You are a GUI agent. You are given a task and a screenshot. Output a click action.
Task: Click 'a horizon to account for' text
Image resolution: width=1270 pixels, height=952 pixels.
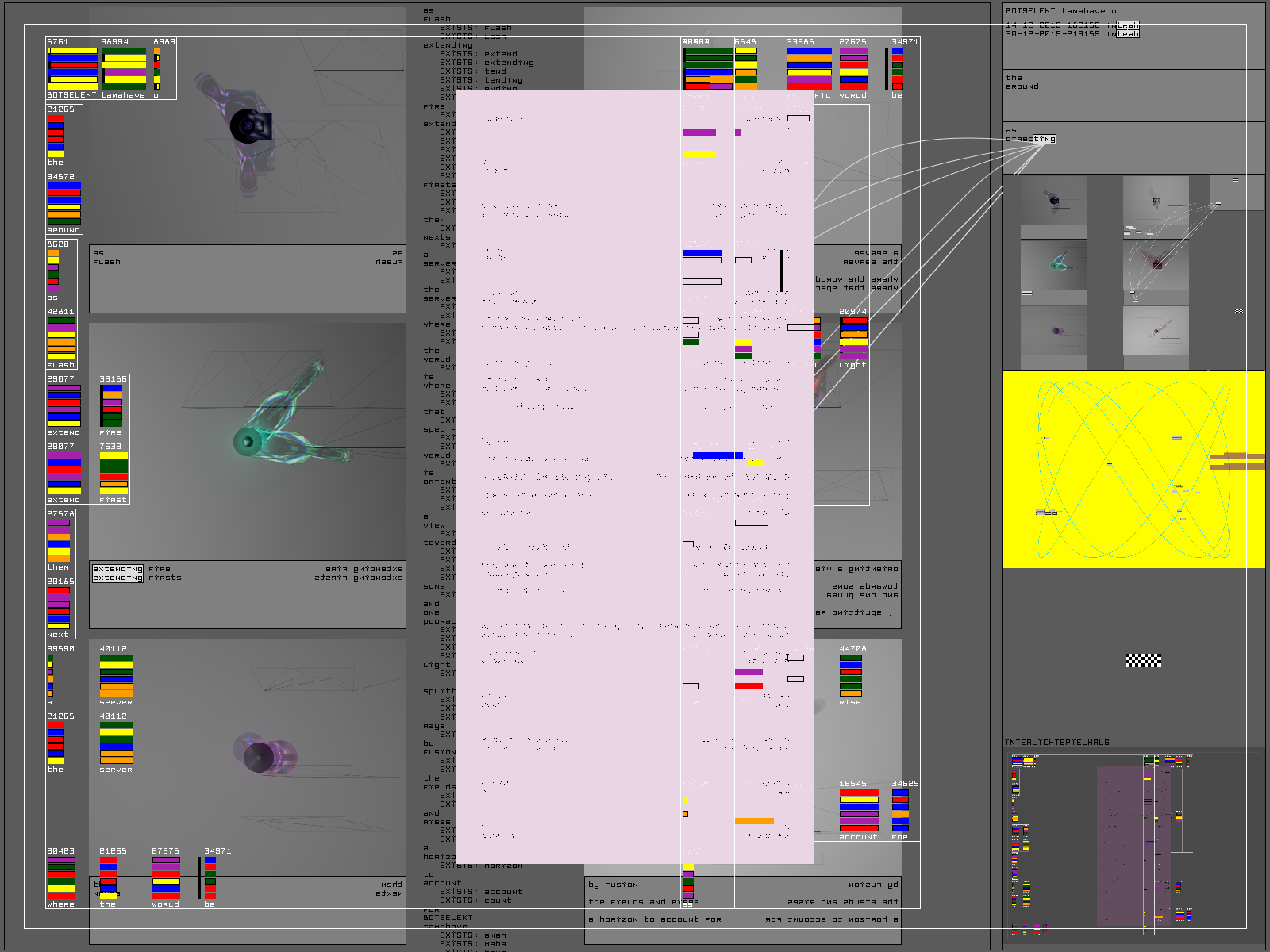(x=655, y=919)
